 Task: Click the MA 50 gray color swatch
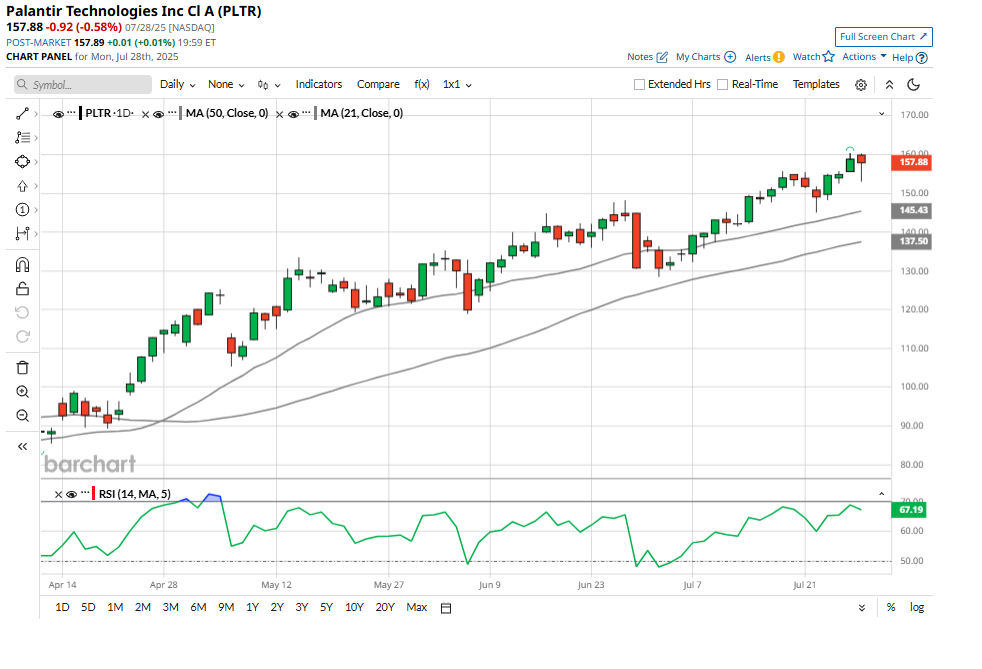pos(180,114)
